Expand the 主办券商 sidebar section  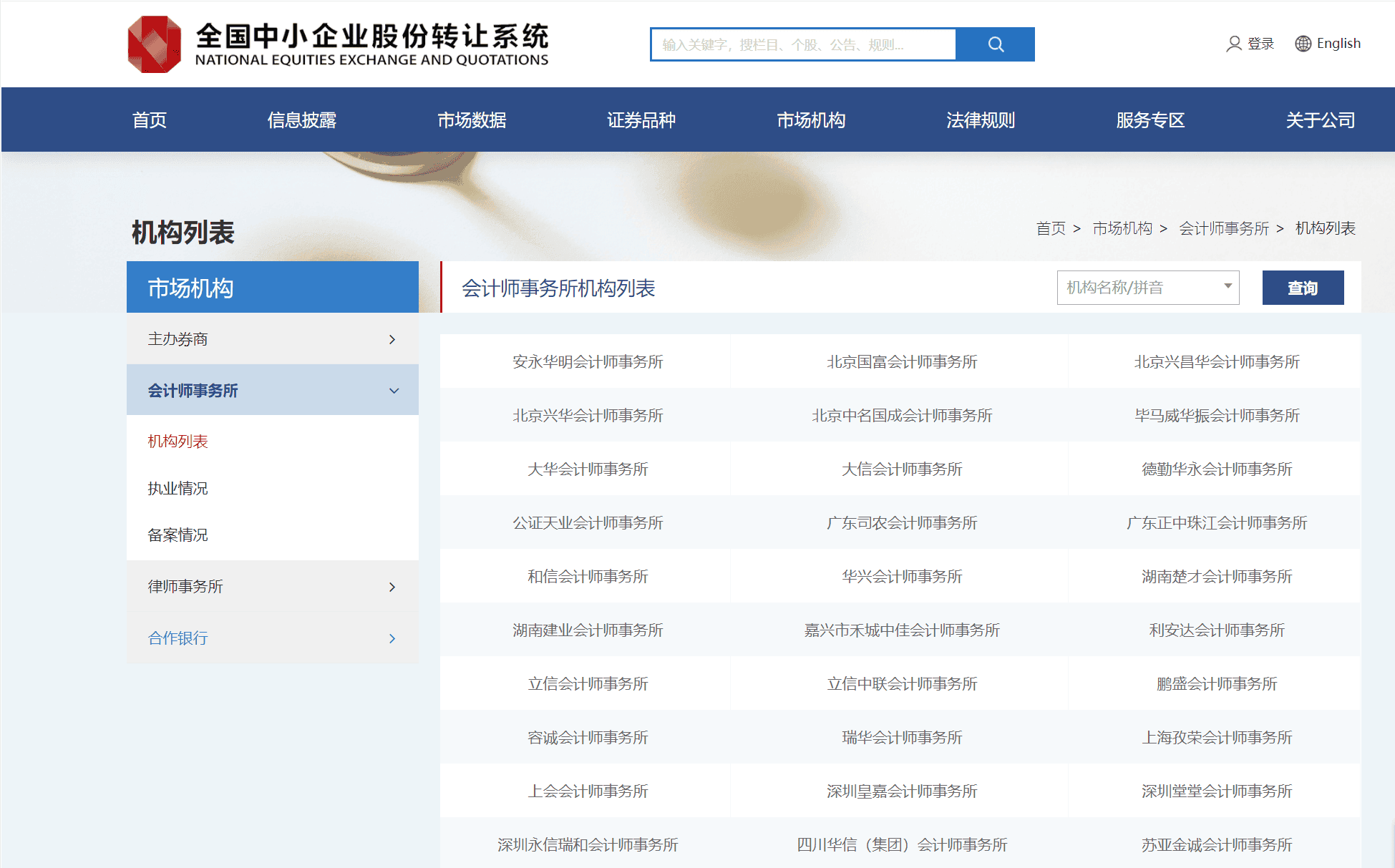pos(272,338)
